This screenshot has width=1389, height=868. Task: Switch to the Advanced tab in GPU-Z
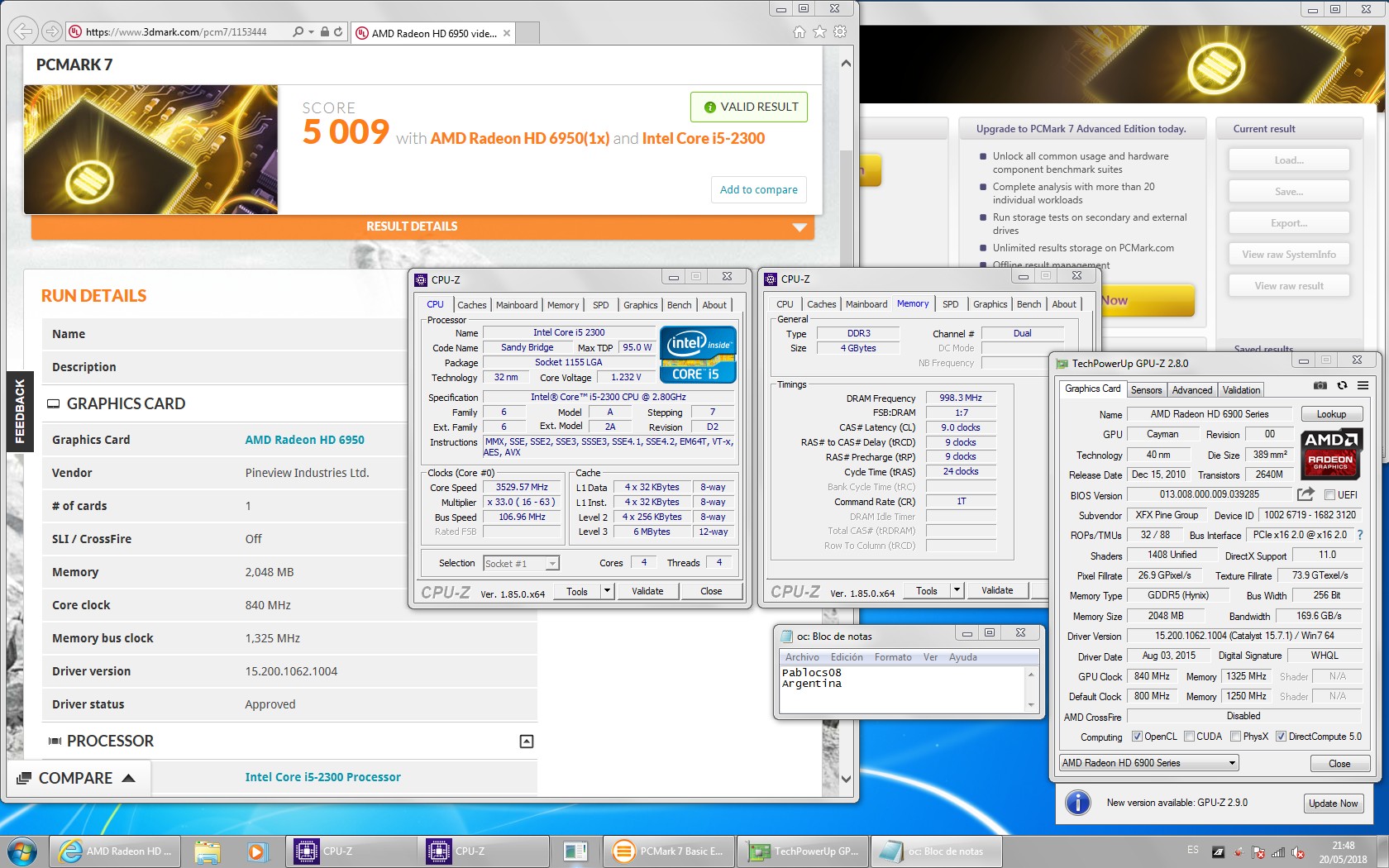pyautogui.click(x=1192, y=390)
